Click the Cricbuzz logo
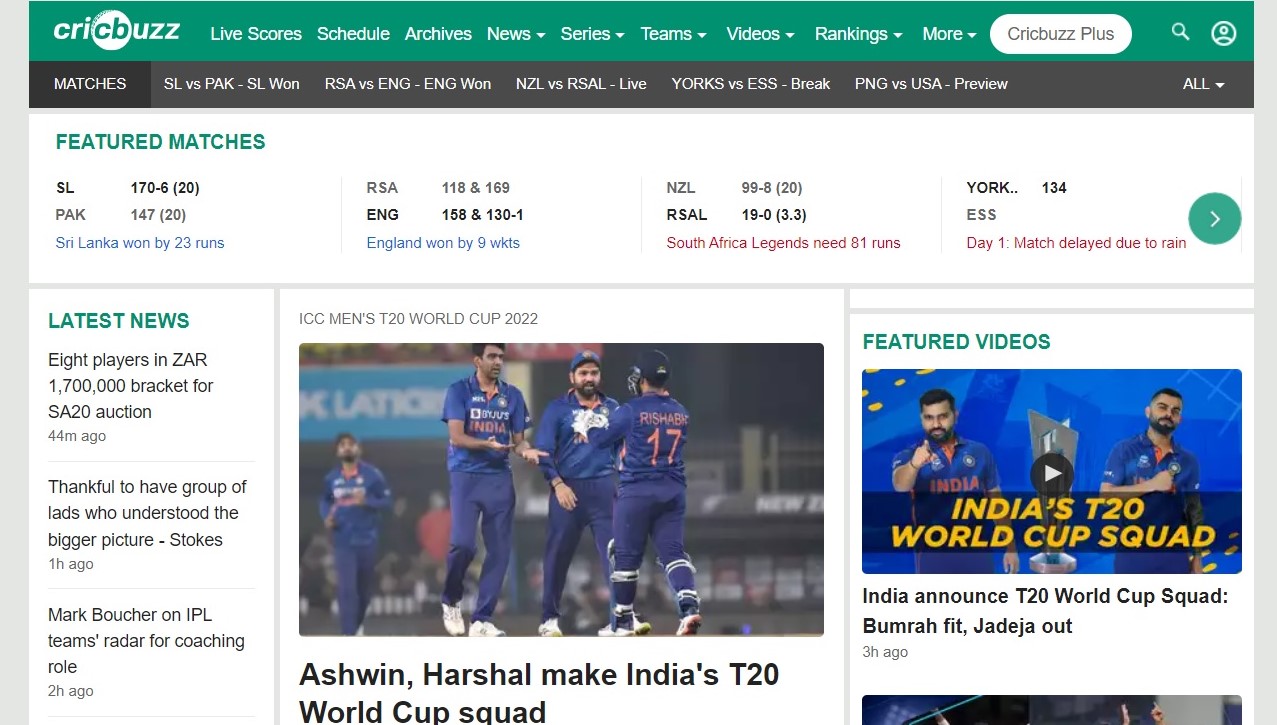The width and height of the screenshot is (1277, 725). coord(117,31)
